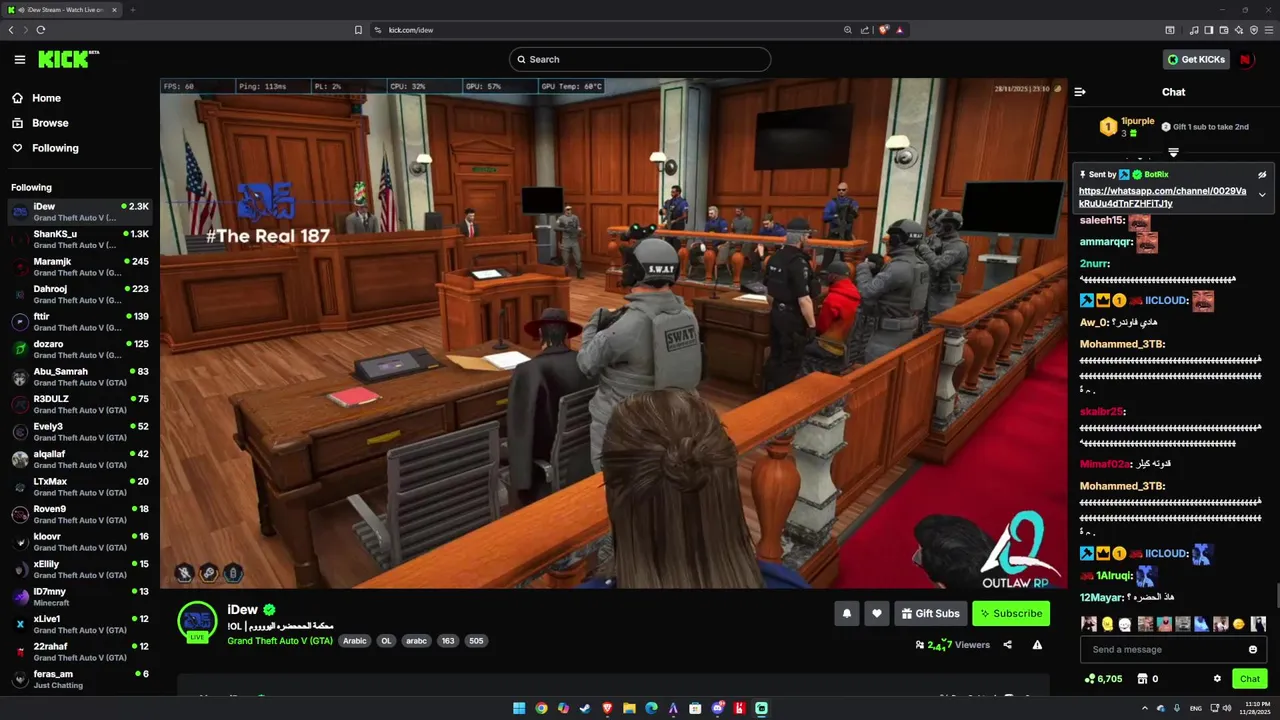
Task: Click the iDew streamer avatar
Action: tap(197, 621)
